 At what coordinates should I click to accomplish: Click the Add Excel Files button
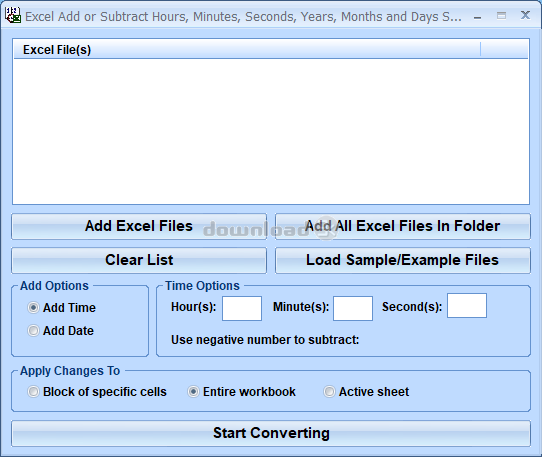tap(139, 226)
